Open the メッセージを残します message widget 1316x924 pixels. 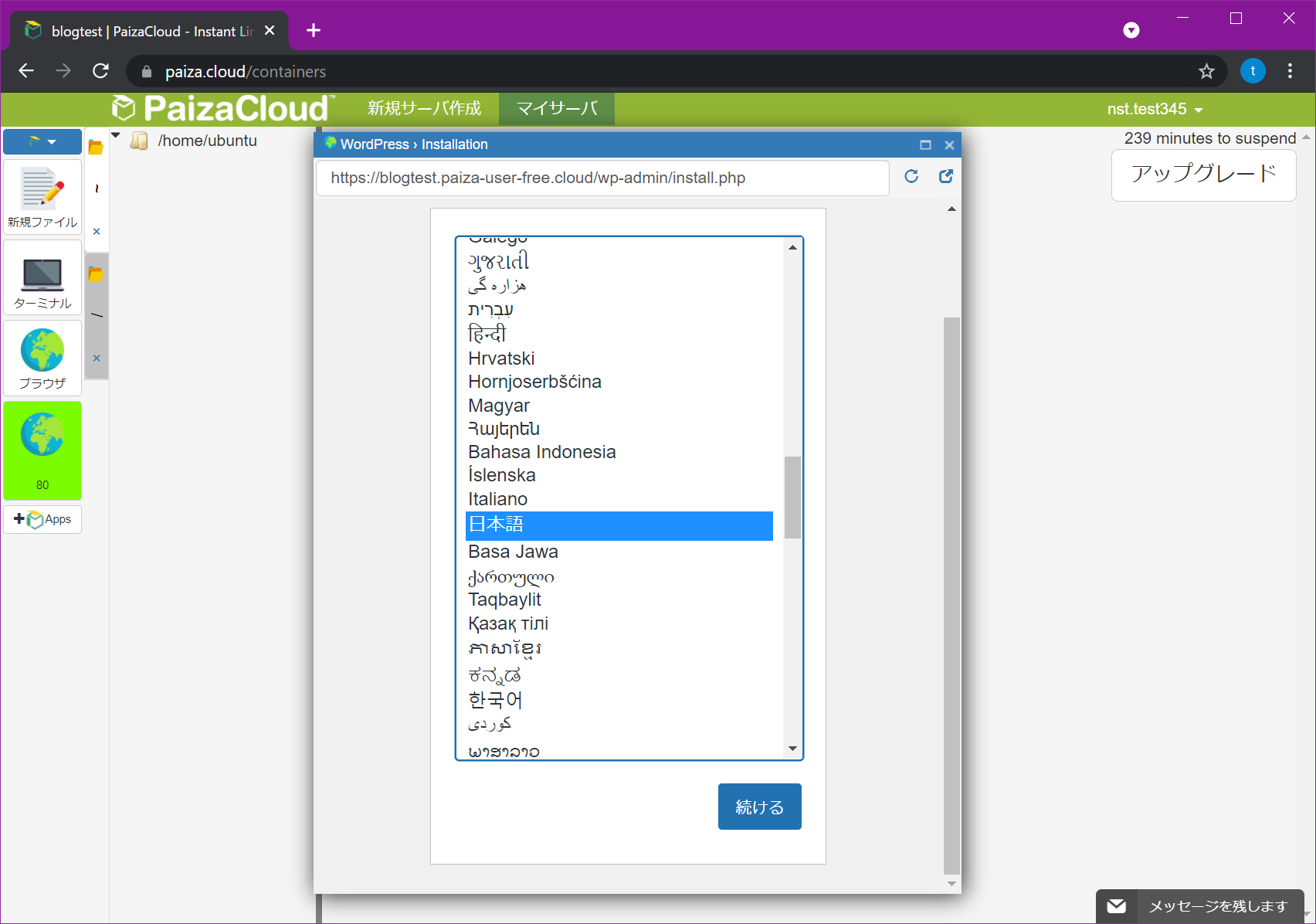1200,906
